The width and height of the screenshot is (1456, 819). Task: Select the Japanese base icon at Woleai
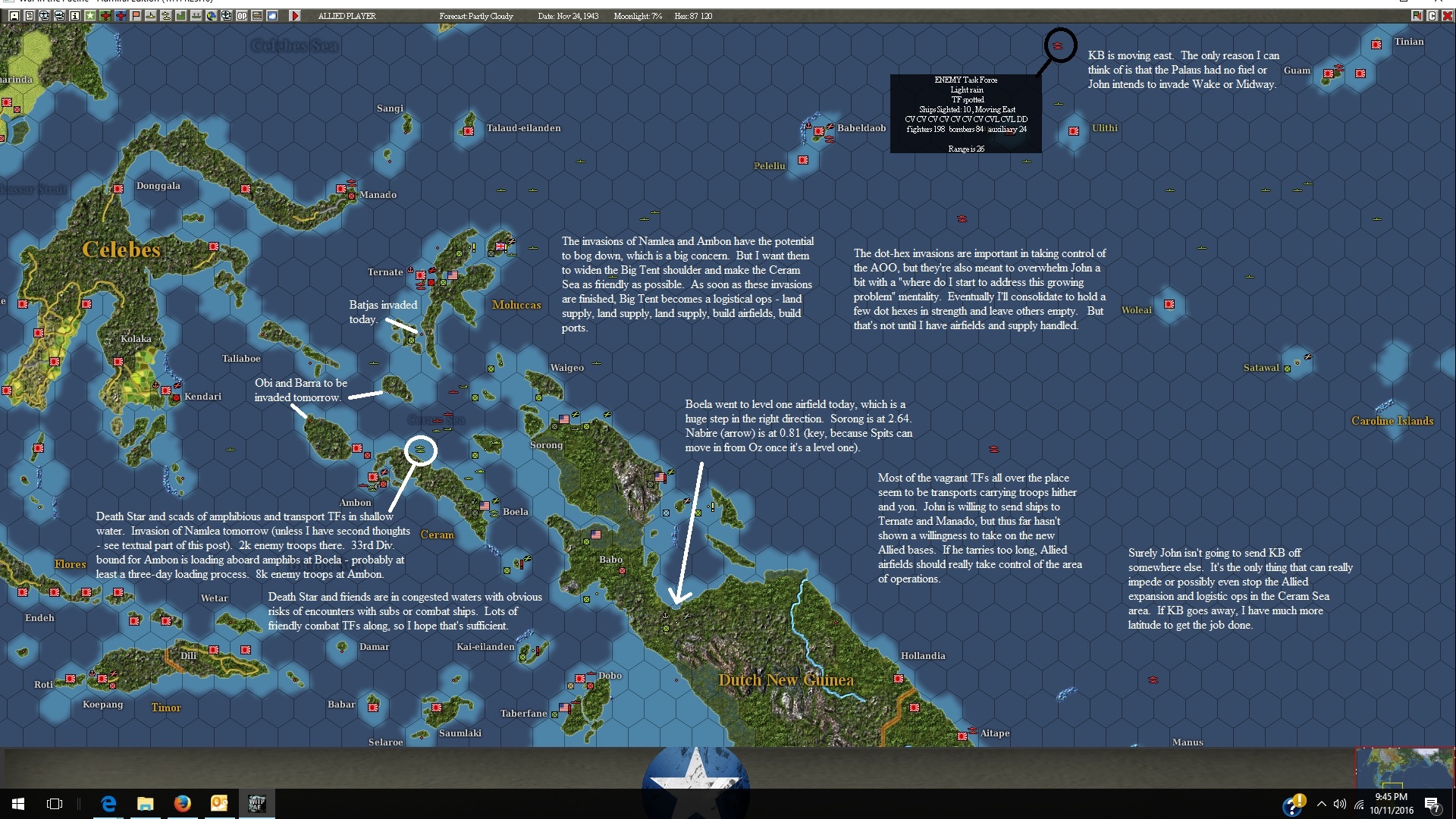coord(1169,304)
